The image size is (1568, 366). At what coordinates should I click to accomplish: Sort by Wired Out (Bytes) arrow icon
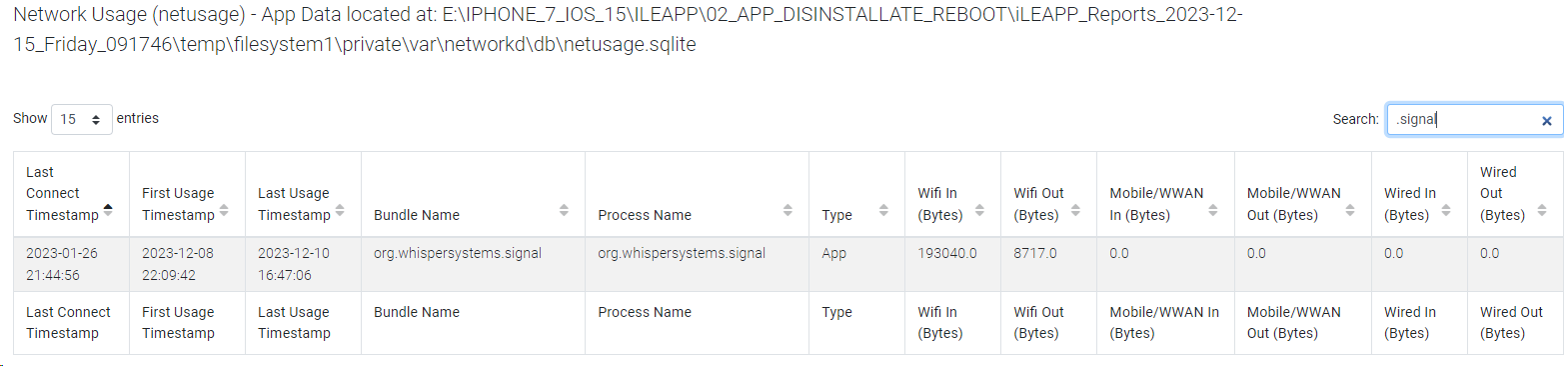point(1542,210)
